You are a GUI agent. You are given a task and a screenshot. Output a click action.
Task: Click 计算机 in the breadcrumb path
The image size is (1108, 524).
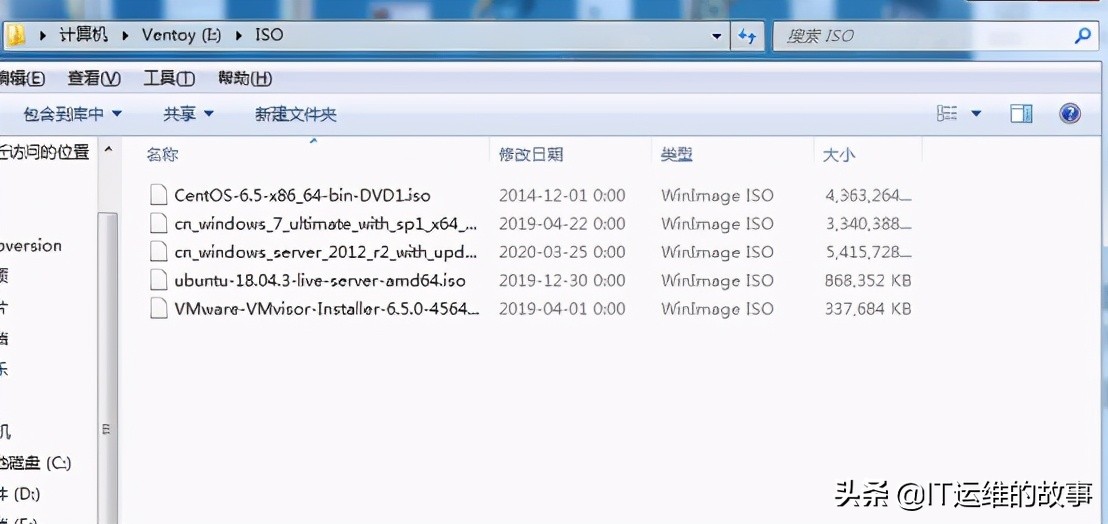83,35
